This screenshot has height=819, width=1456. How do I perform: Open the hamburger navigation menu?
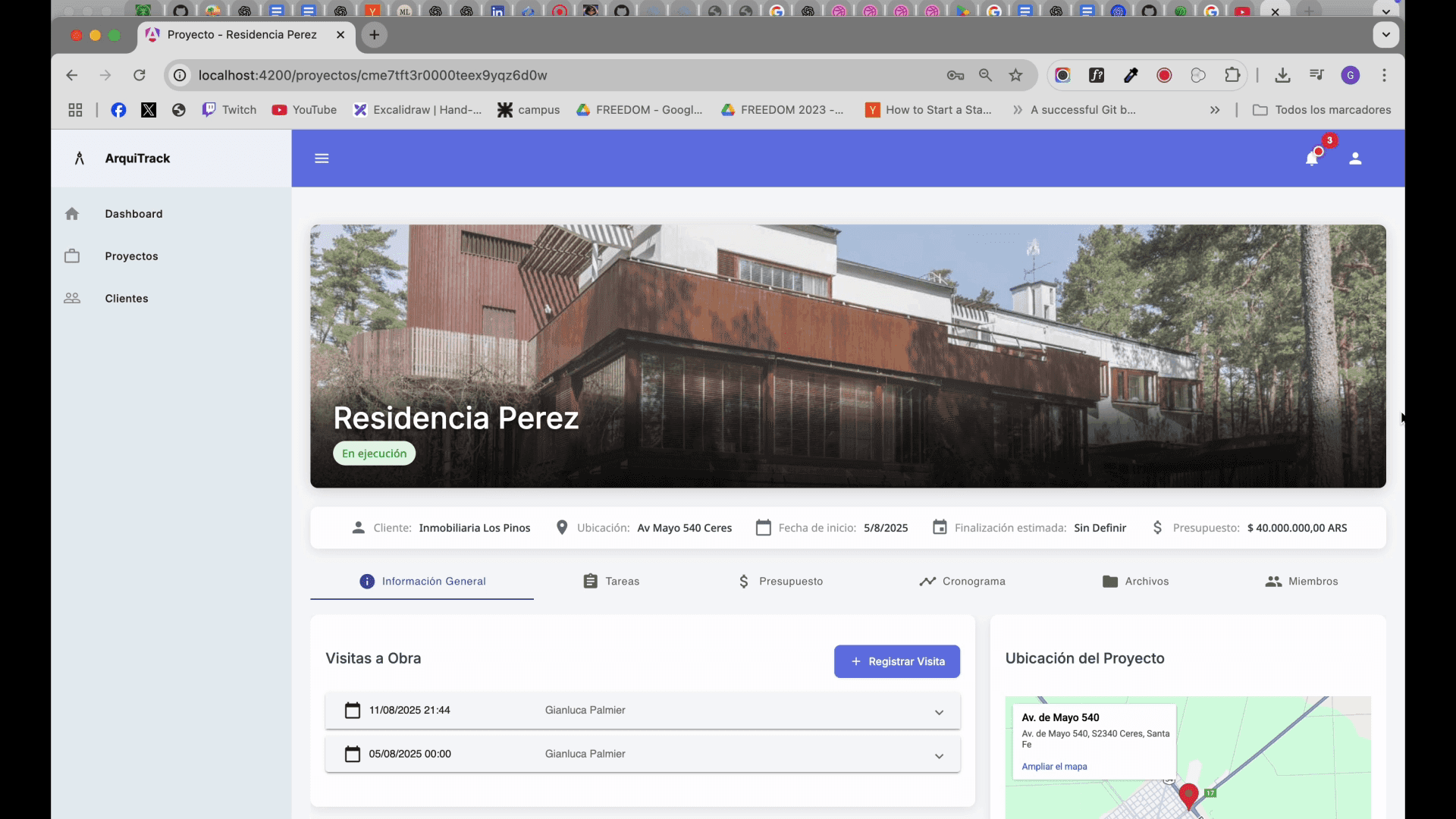(x=322, y=158)
